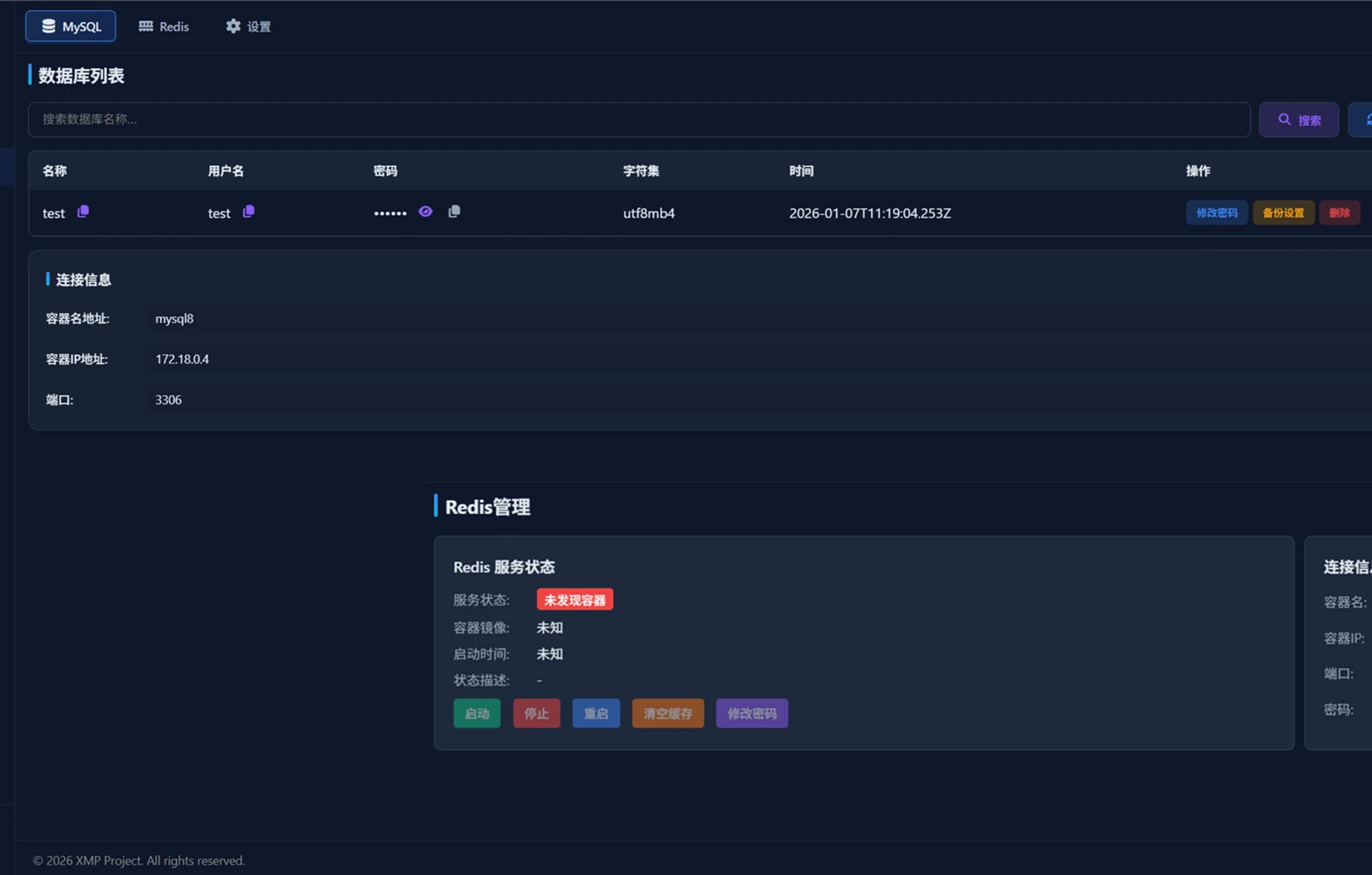Start Redis with the 启动 button

coord(477,713)
